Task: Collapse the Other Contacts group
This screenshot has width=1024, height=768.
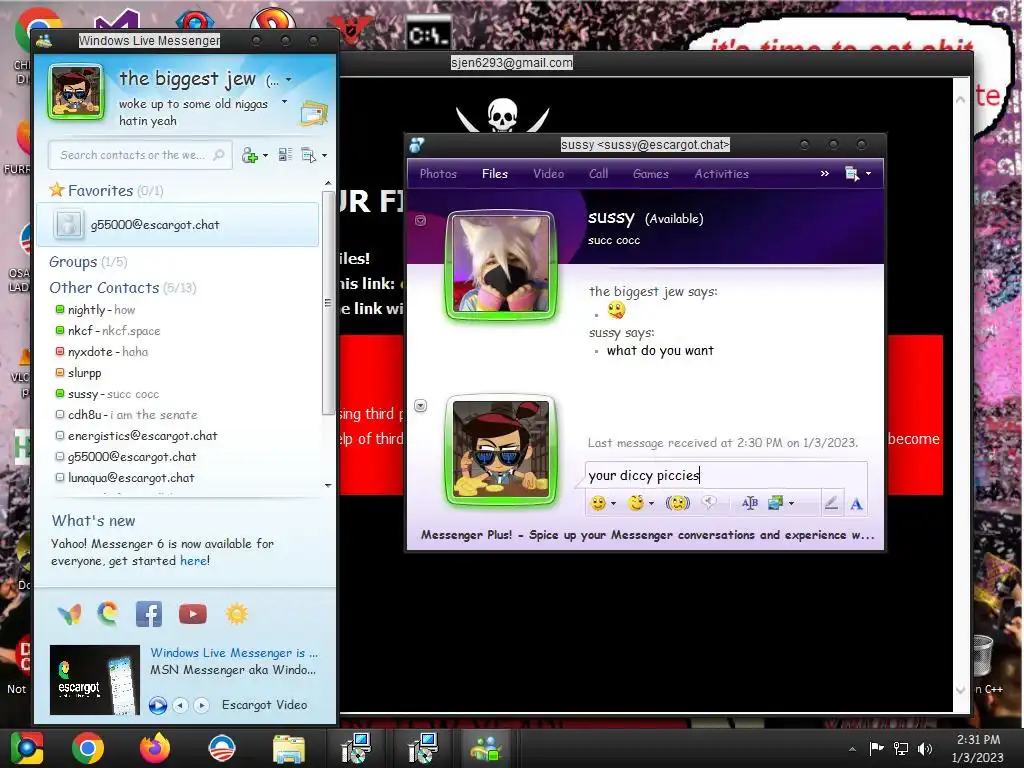Action: [x=123, y=288]
